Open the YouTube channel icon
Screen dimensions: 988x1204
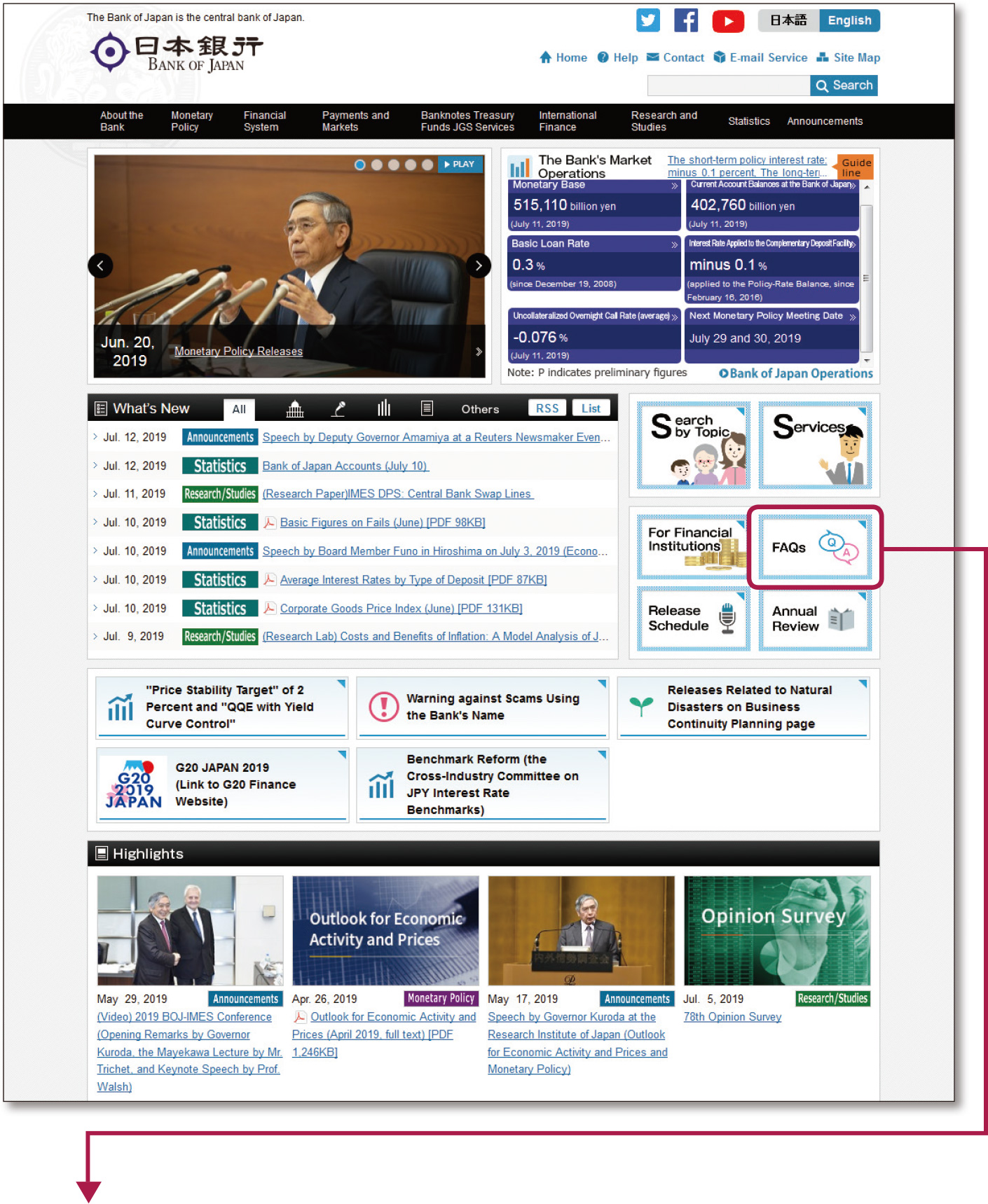pos(728,21)
